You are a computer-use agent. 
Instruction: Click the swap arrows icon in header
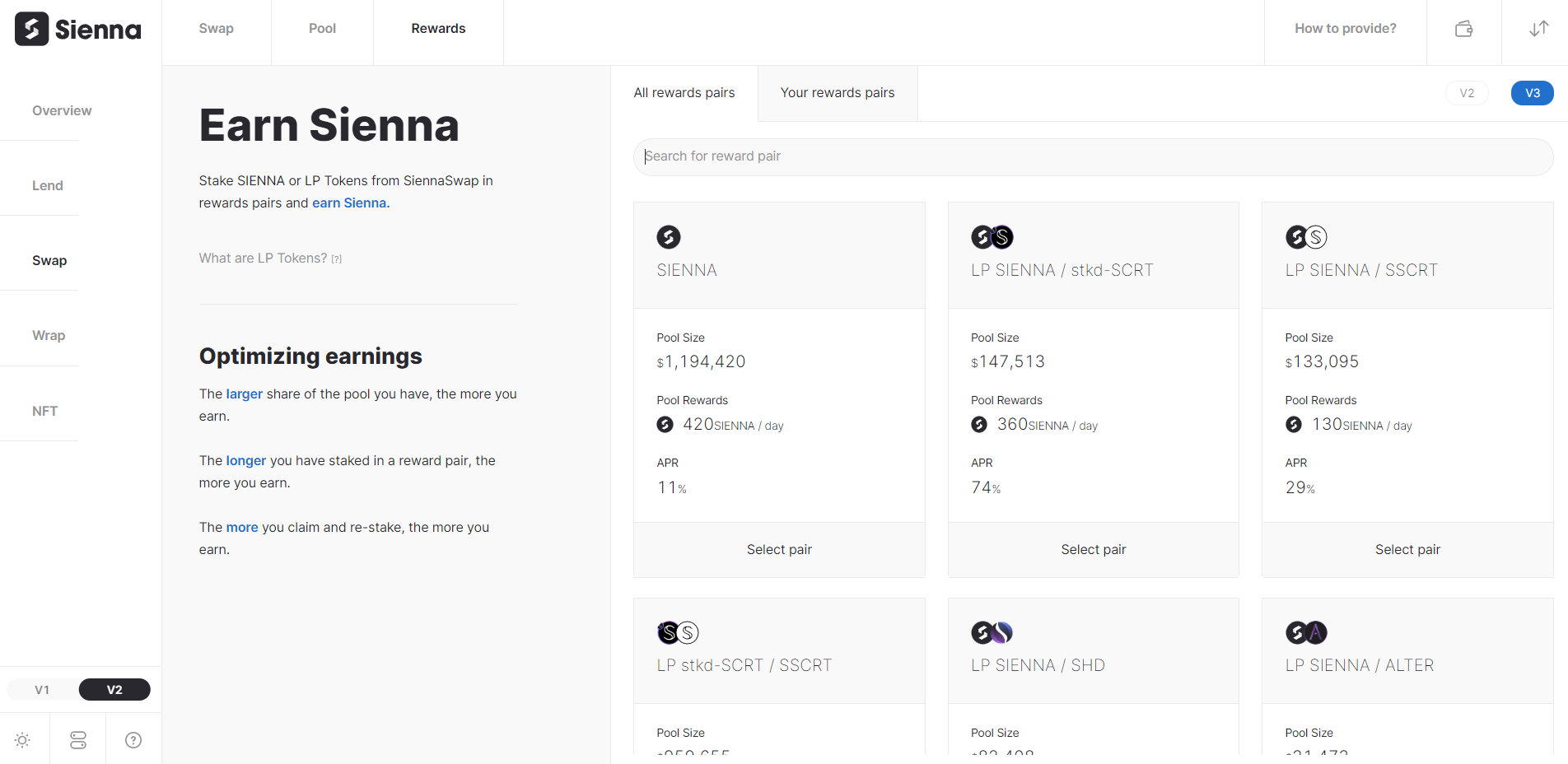click(x=1538, y=29)
